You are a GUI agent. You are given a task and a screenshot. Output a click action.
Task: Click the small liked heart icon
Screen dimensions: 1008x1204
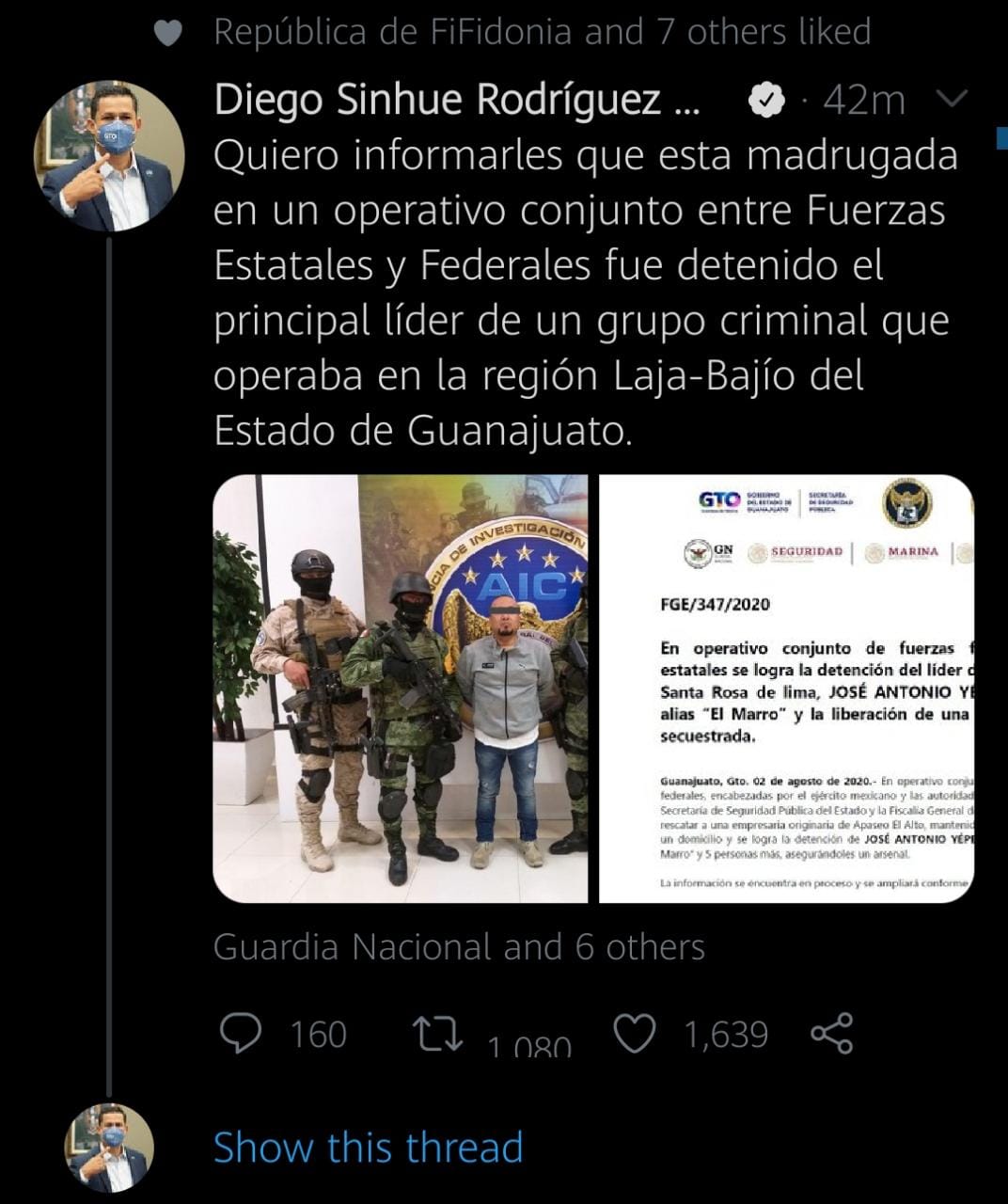point(167,34)
